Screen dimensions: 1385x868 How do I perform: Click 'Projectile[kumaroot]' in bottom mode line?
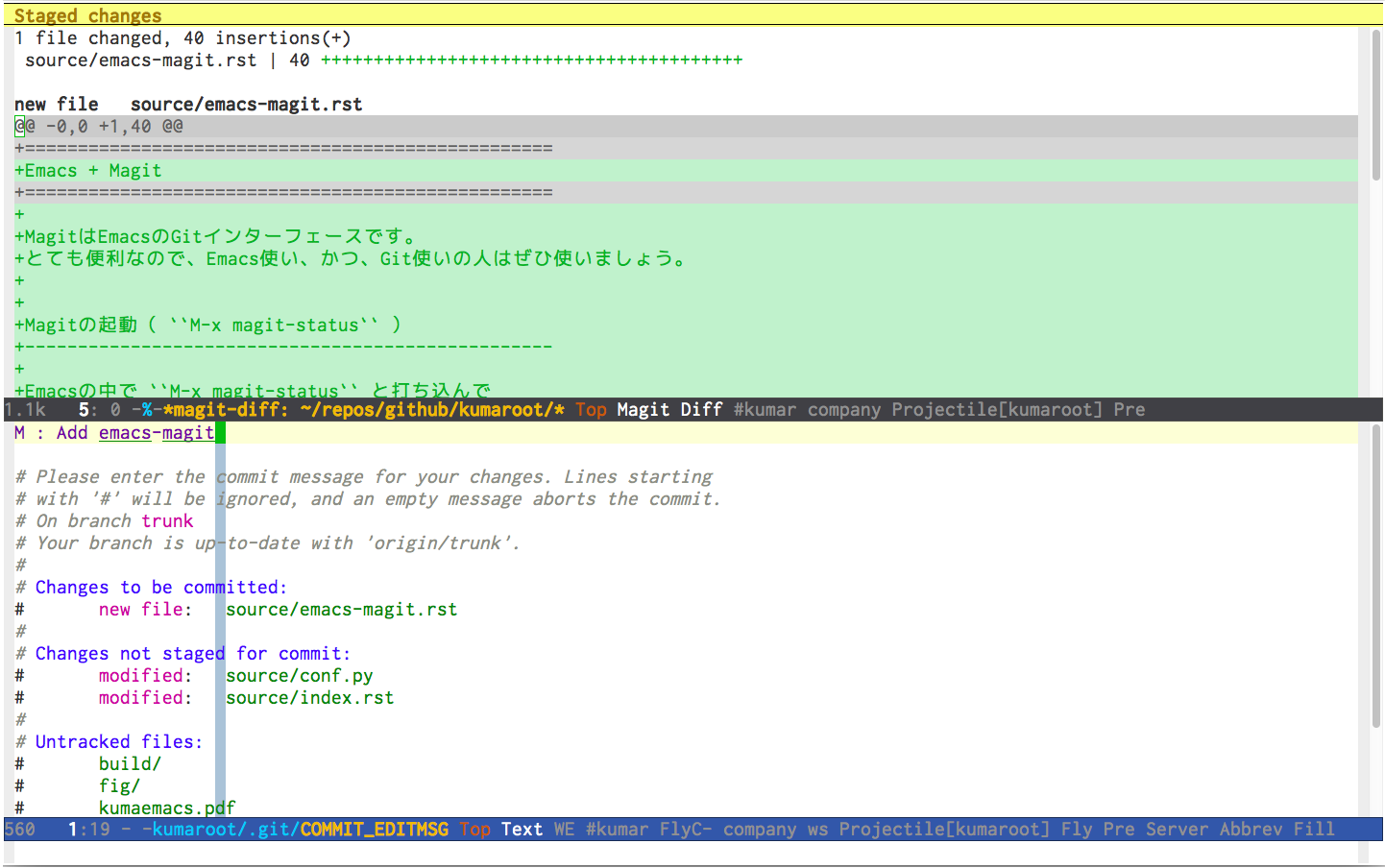point(944,829)
